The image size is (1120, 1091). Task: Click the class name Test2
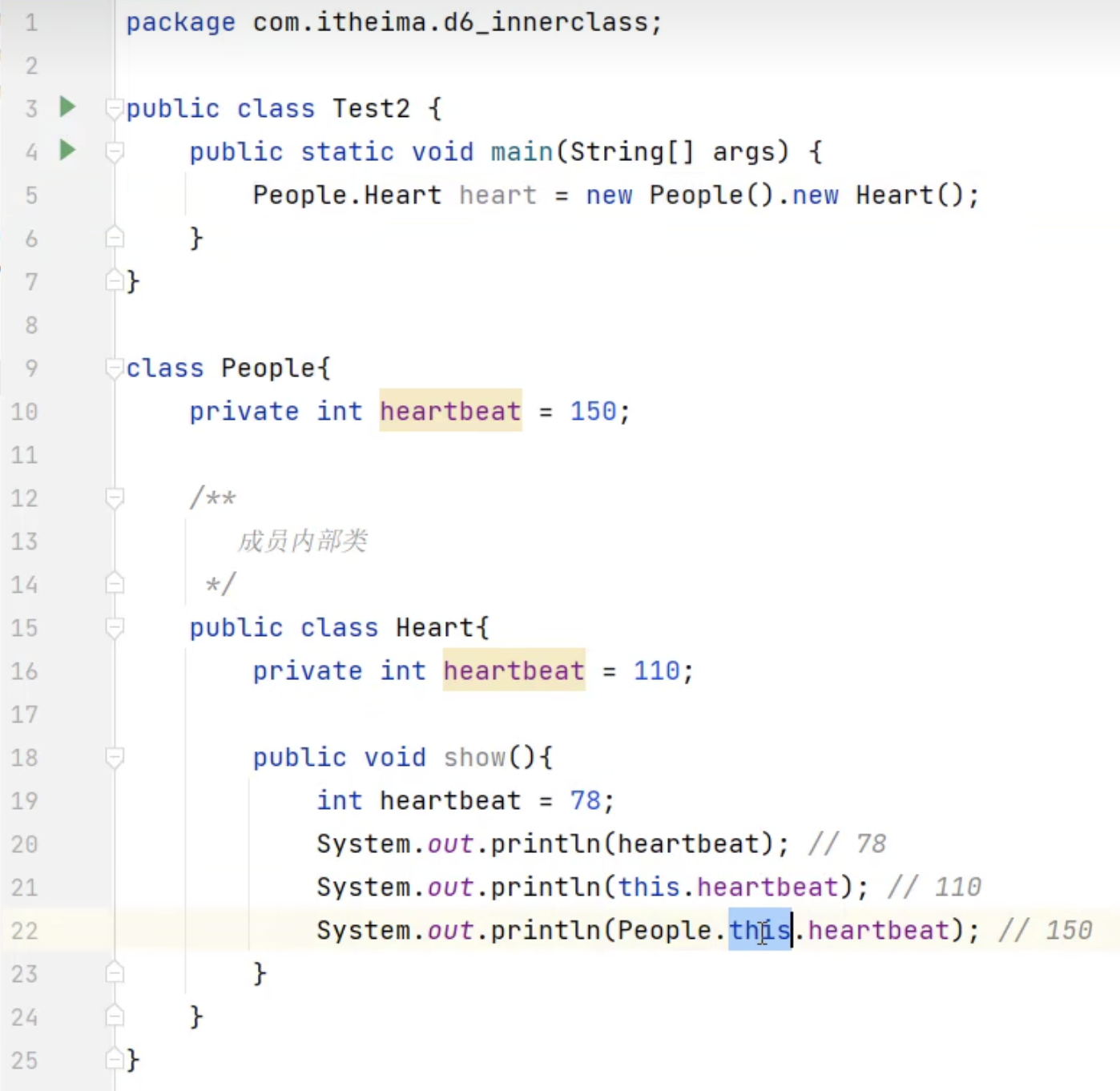pos(371,108)
